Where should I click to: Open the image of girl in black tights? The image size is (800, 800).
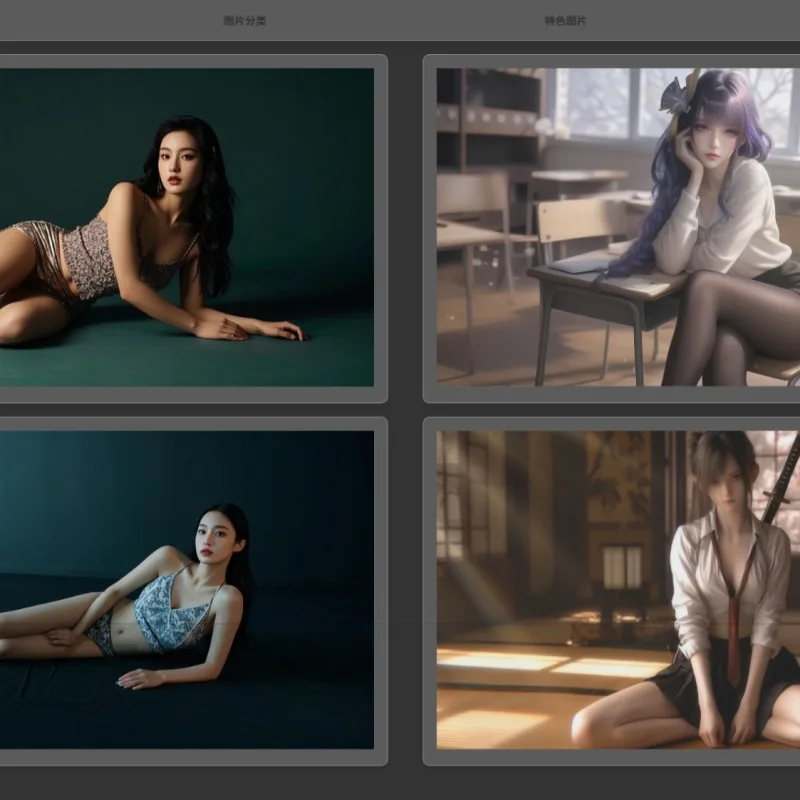(x=618, y=227)
